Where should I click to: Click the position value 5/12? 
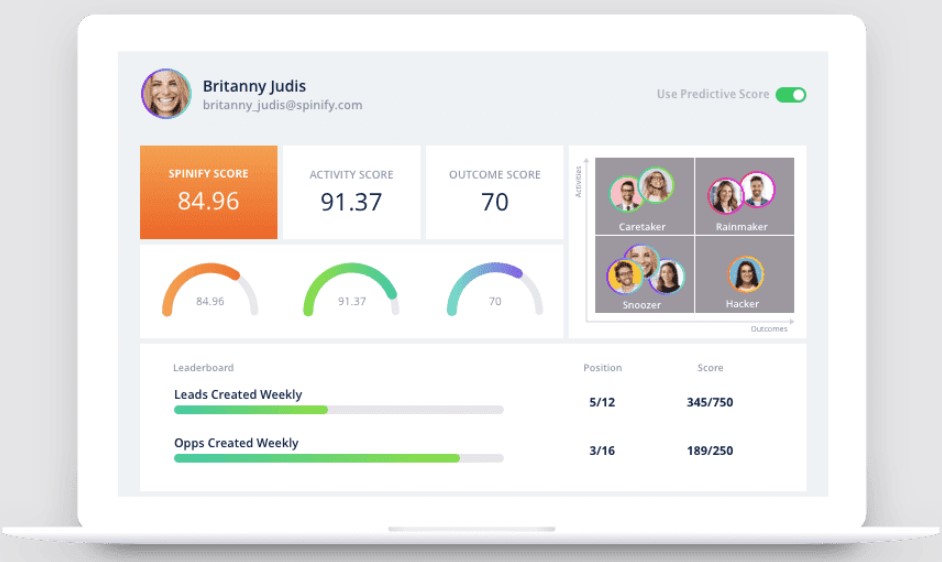click(x=602, y=402)
